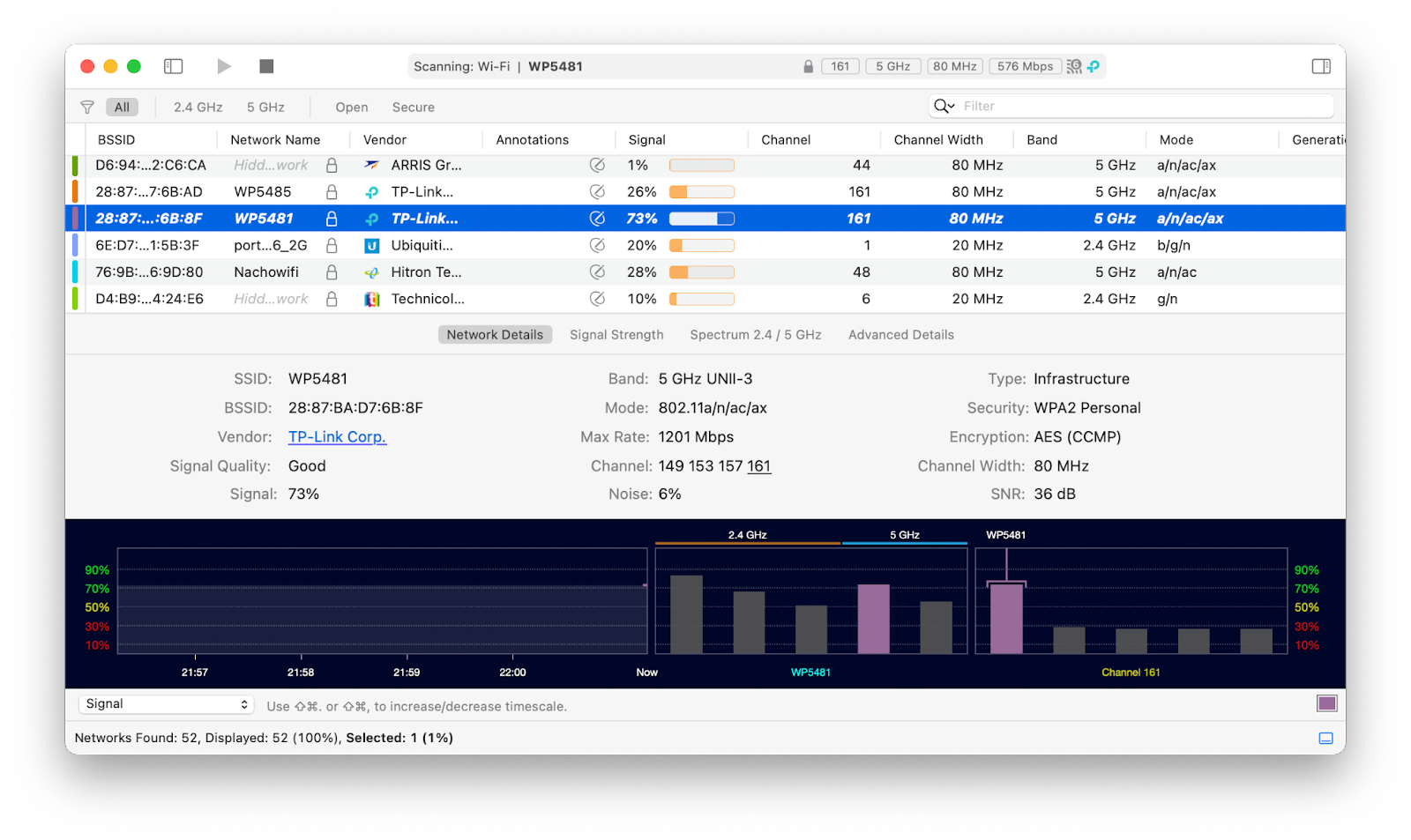Image resolution: width=1411 pixels, height=840 pixels.
Task: Filter by 2.4 GHz band
Action: point(198,108)
